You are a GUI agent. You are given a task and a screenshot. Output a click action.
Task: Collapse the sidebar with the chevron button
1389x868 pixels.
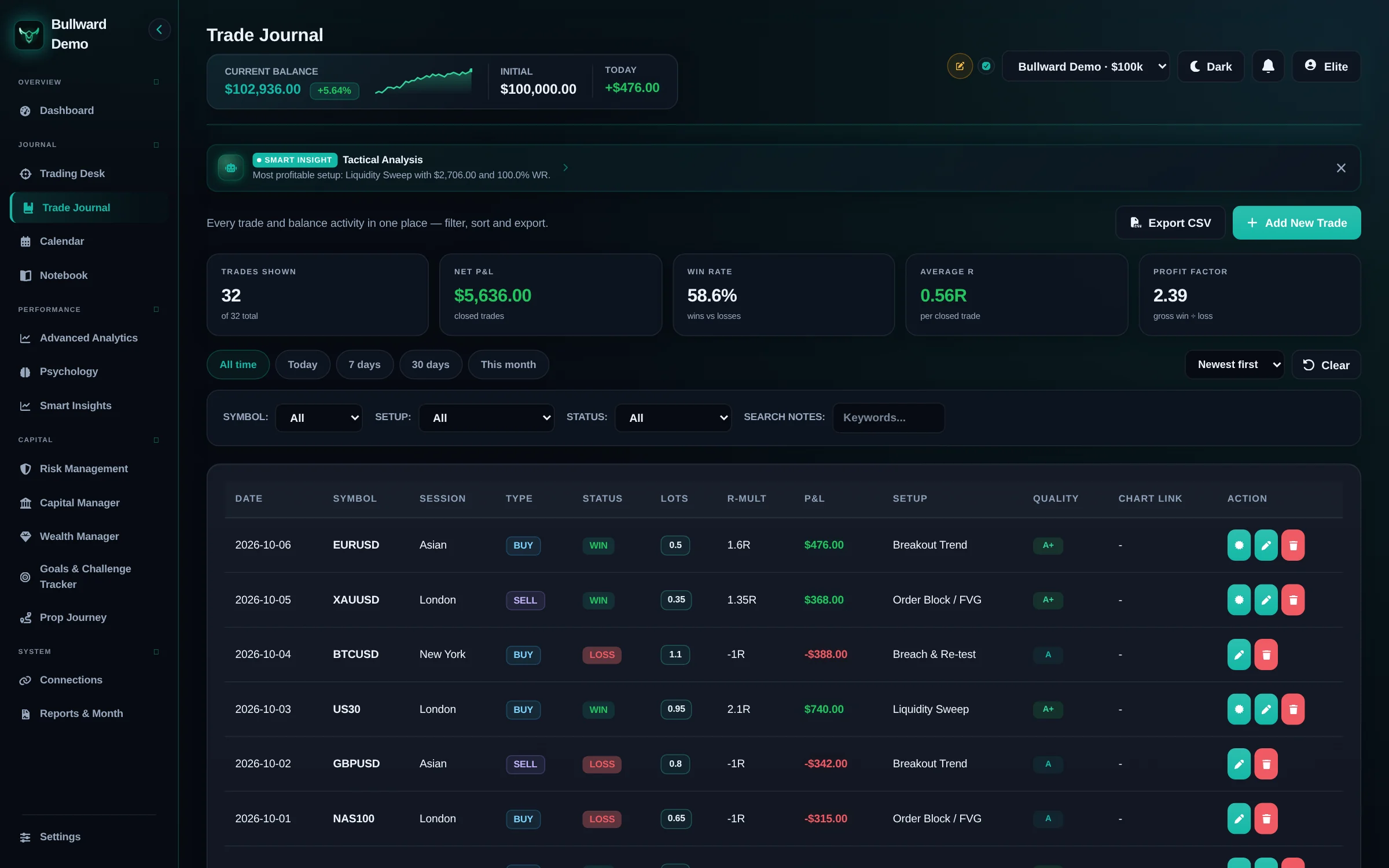click(159, 30)
